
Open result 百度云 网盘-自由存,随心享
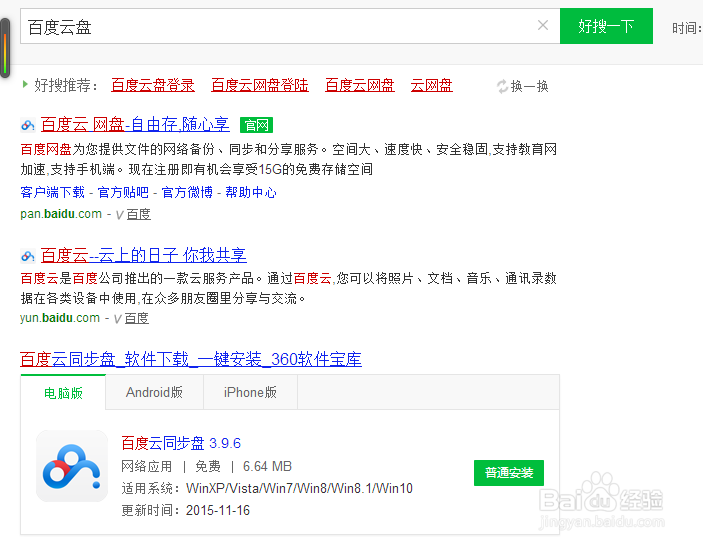tap(135, 124)
